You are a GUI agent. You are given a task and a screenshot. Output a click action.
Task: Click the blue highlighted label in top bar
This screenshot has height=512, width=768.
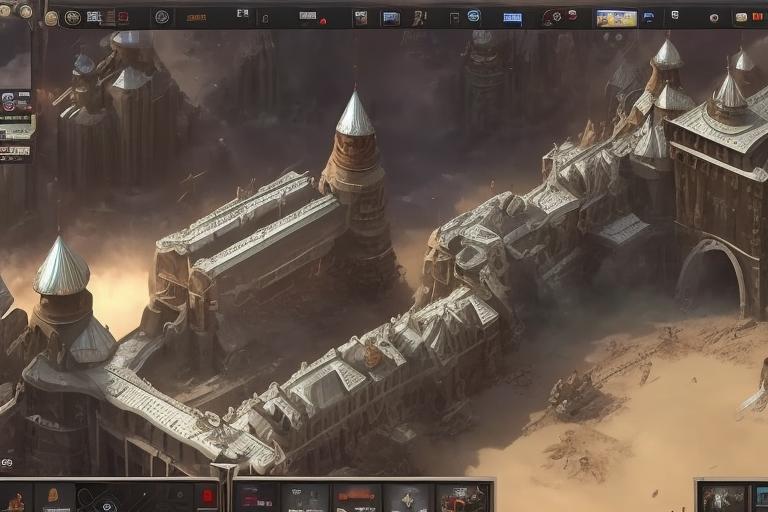512,18
